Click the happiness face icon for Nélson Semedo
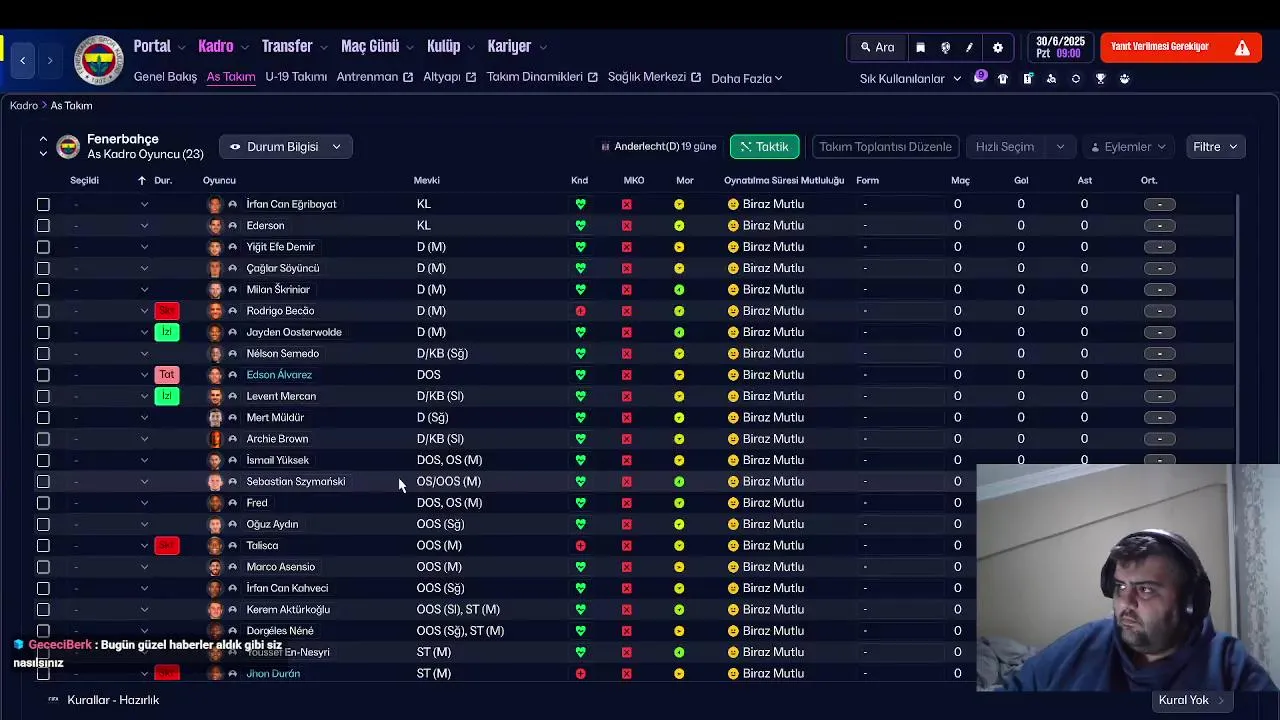Screen dimensions: 1280x720 tap(733, 353)
